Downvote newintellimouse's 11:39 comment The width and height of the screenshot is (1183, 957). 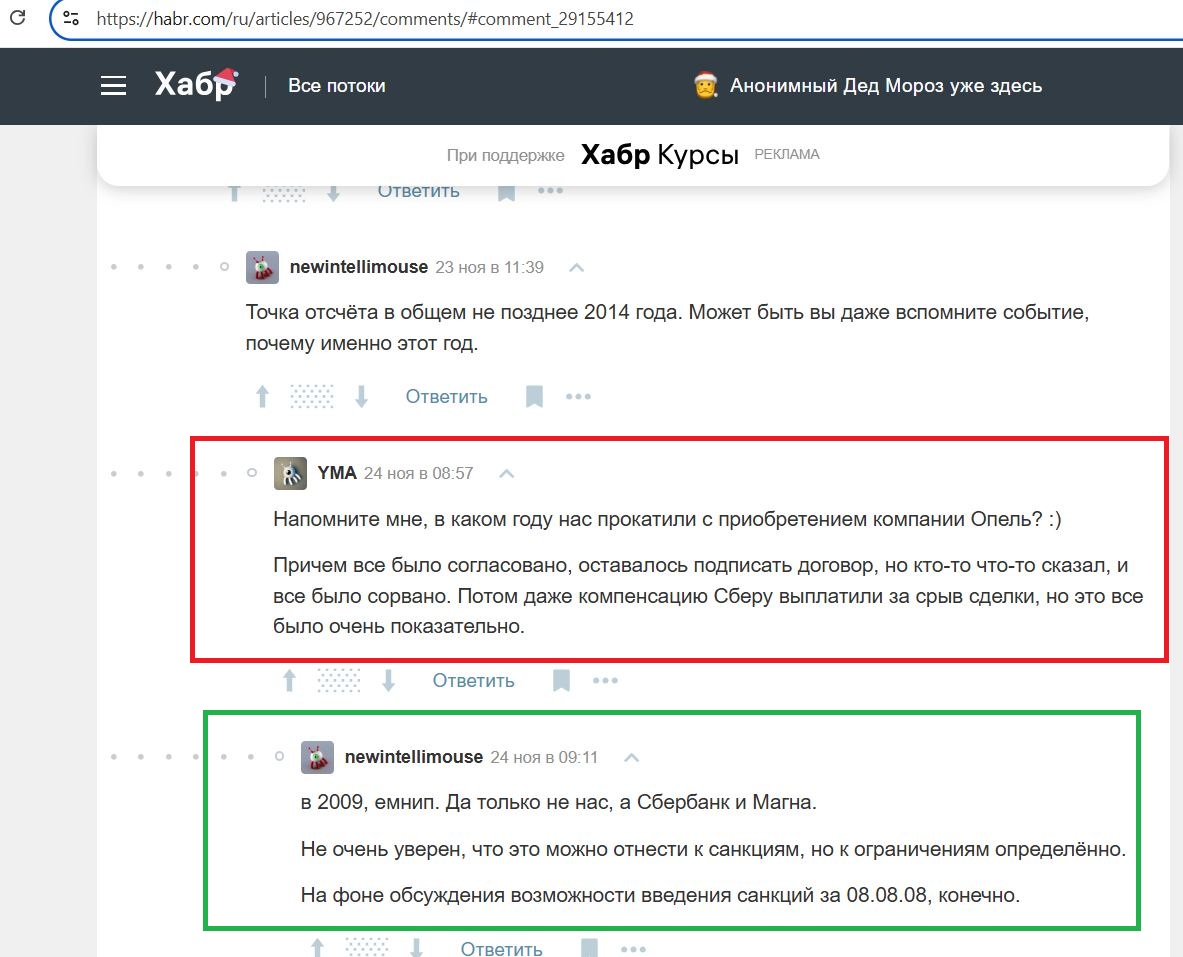362,397
